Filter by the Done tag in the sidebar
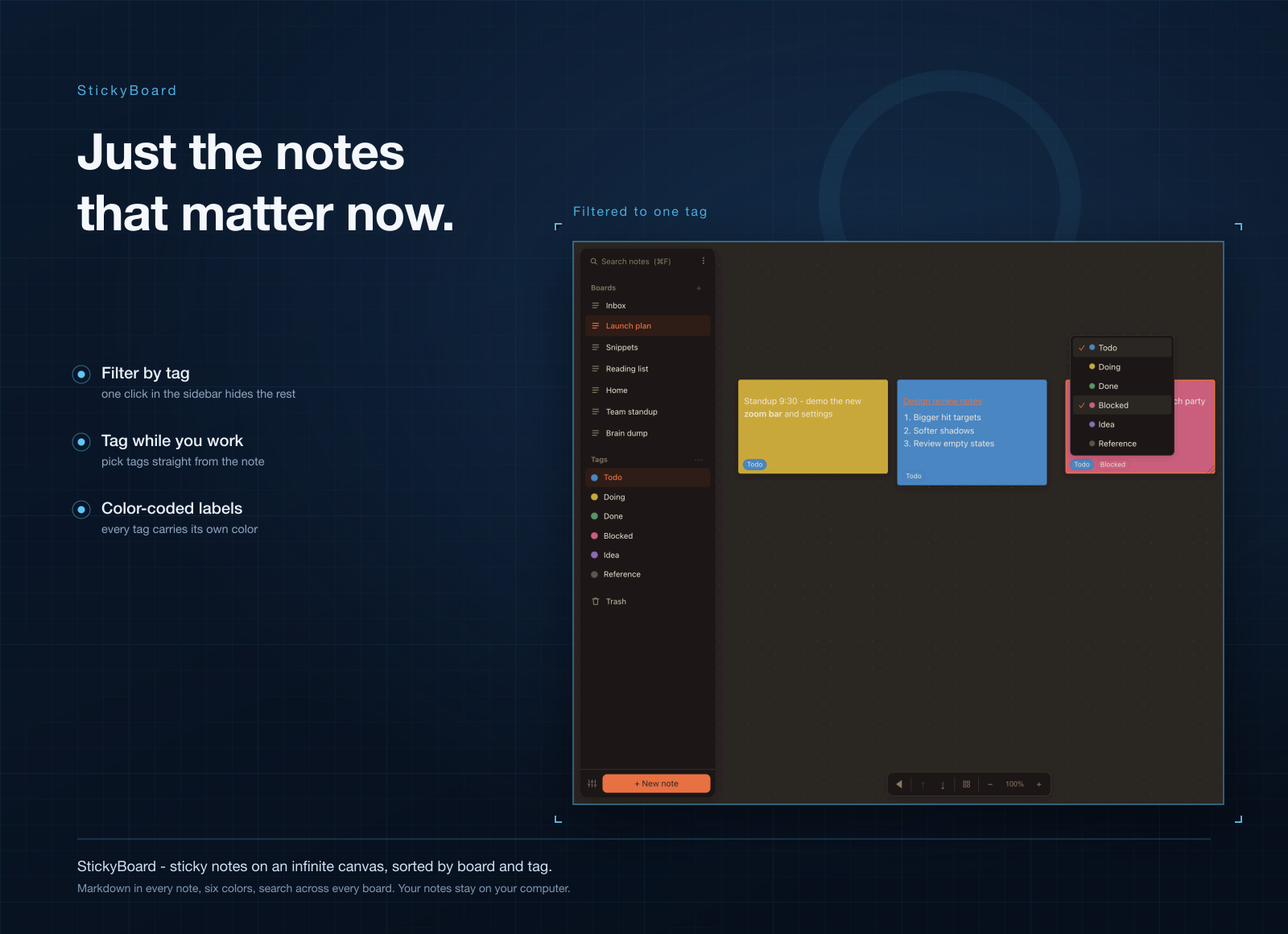This screenshot has height=934, width=1288. (647, 517)
